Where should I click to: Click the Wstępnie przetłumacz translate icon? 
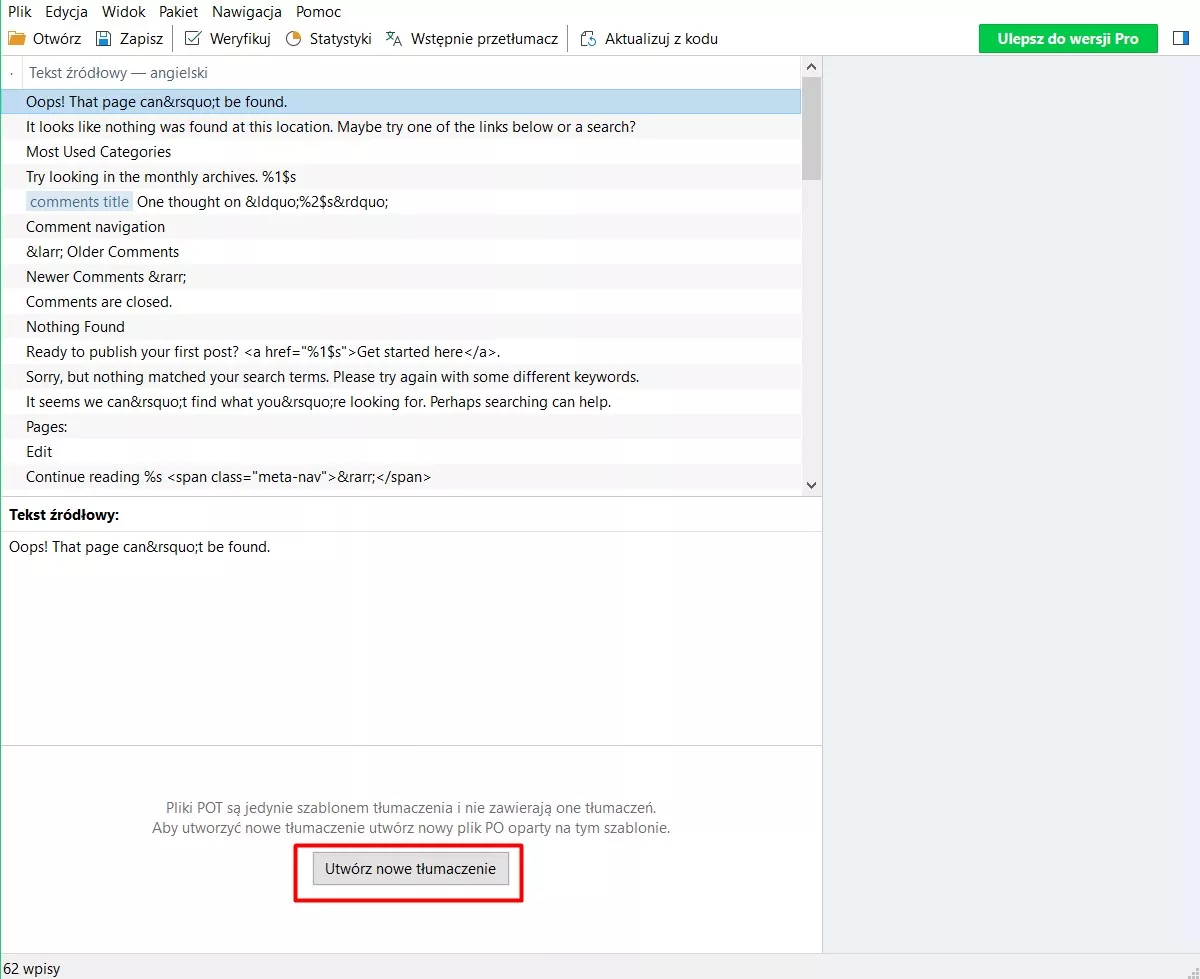[x=394, y=39]
